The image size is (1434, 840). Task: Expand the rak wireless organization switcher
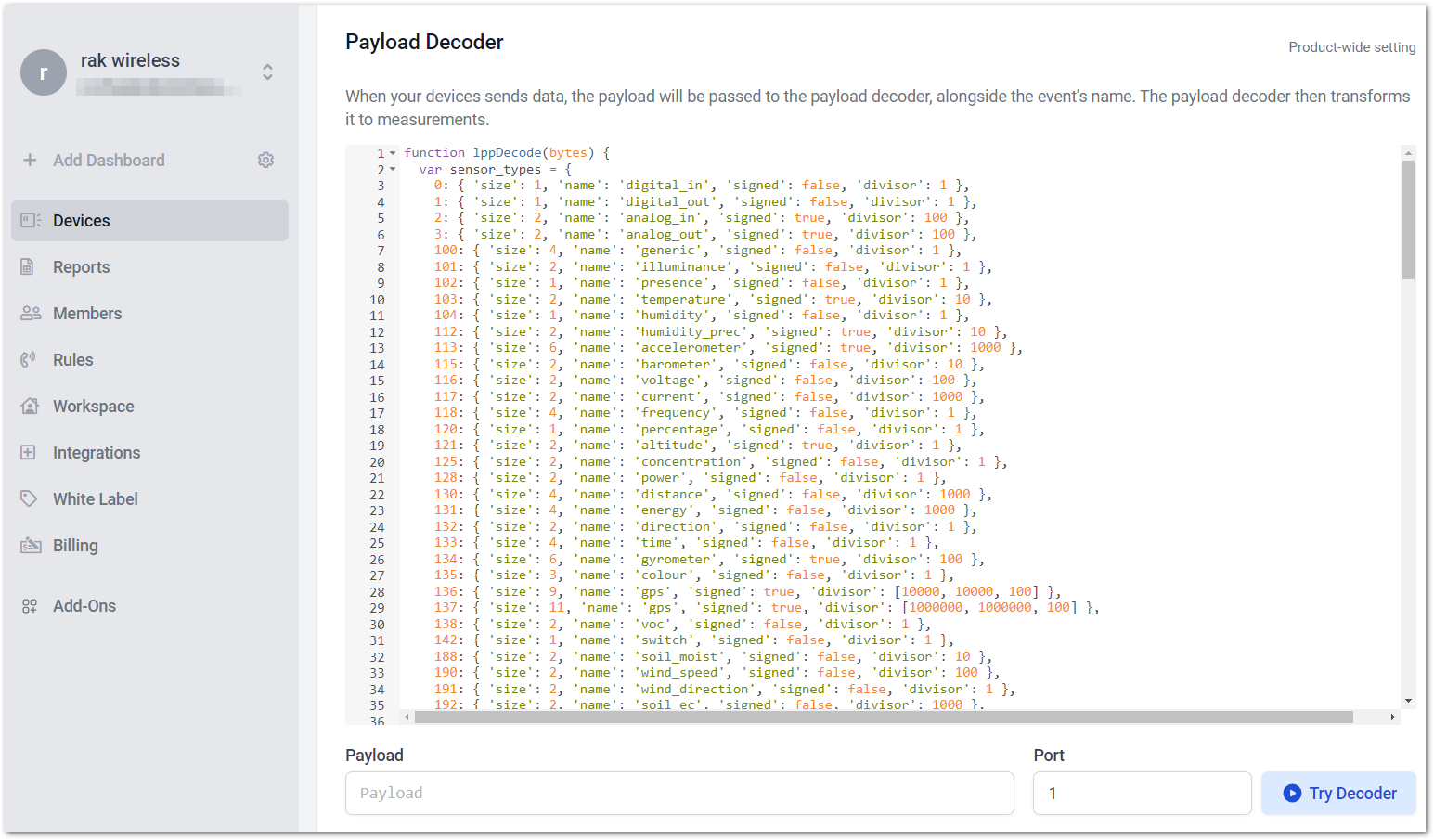(x=267, y=72)
